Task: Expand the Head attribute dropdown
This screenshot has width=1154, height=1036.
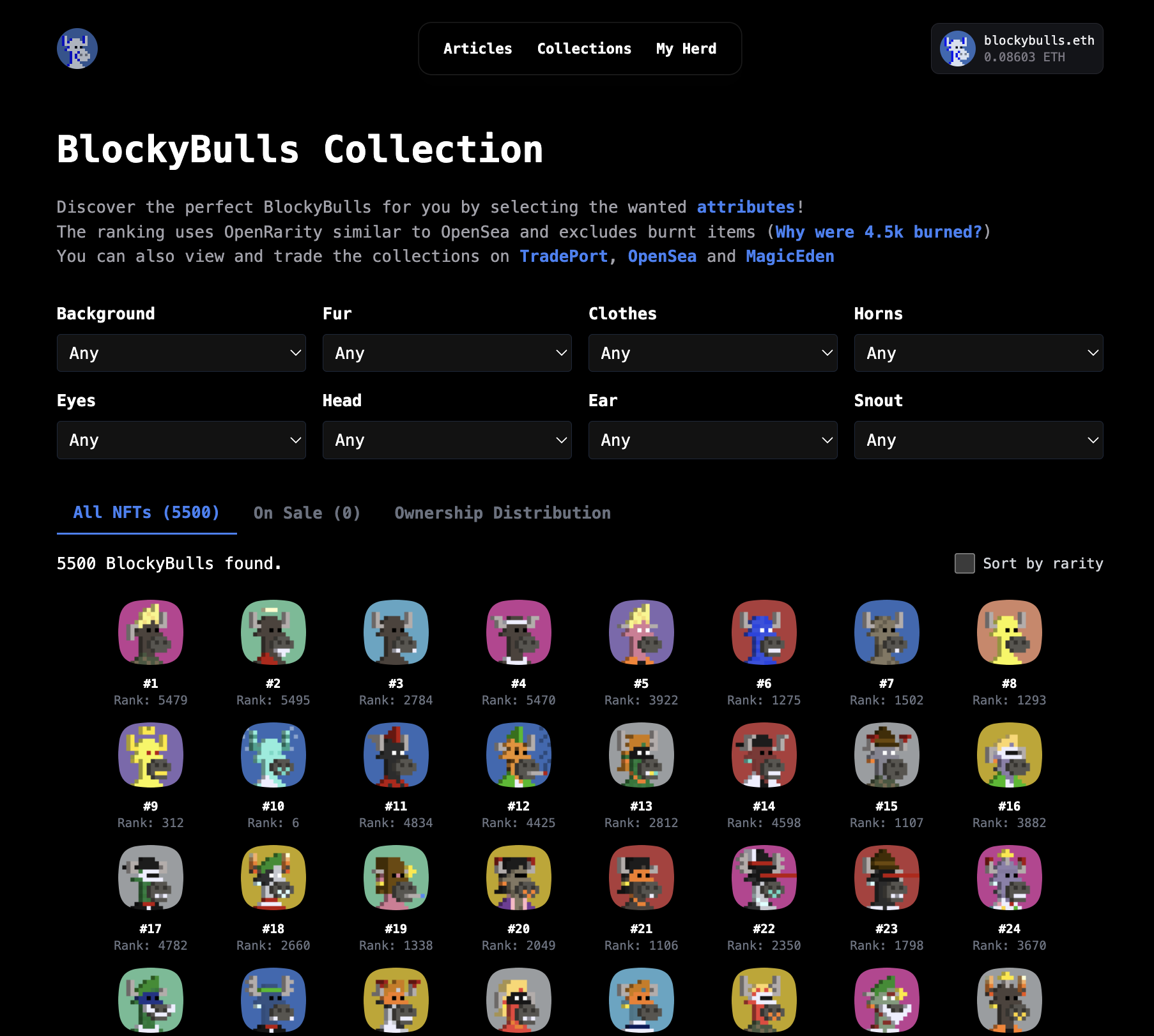Action: point(447,440)
